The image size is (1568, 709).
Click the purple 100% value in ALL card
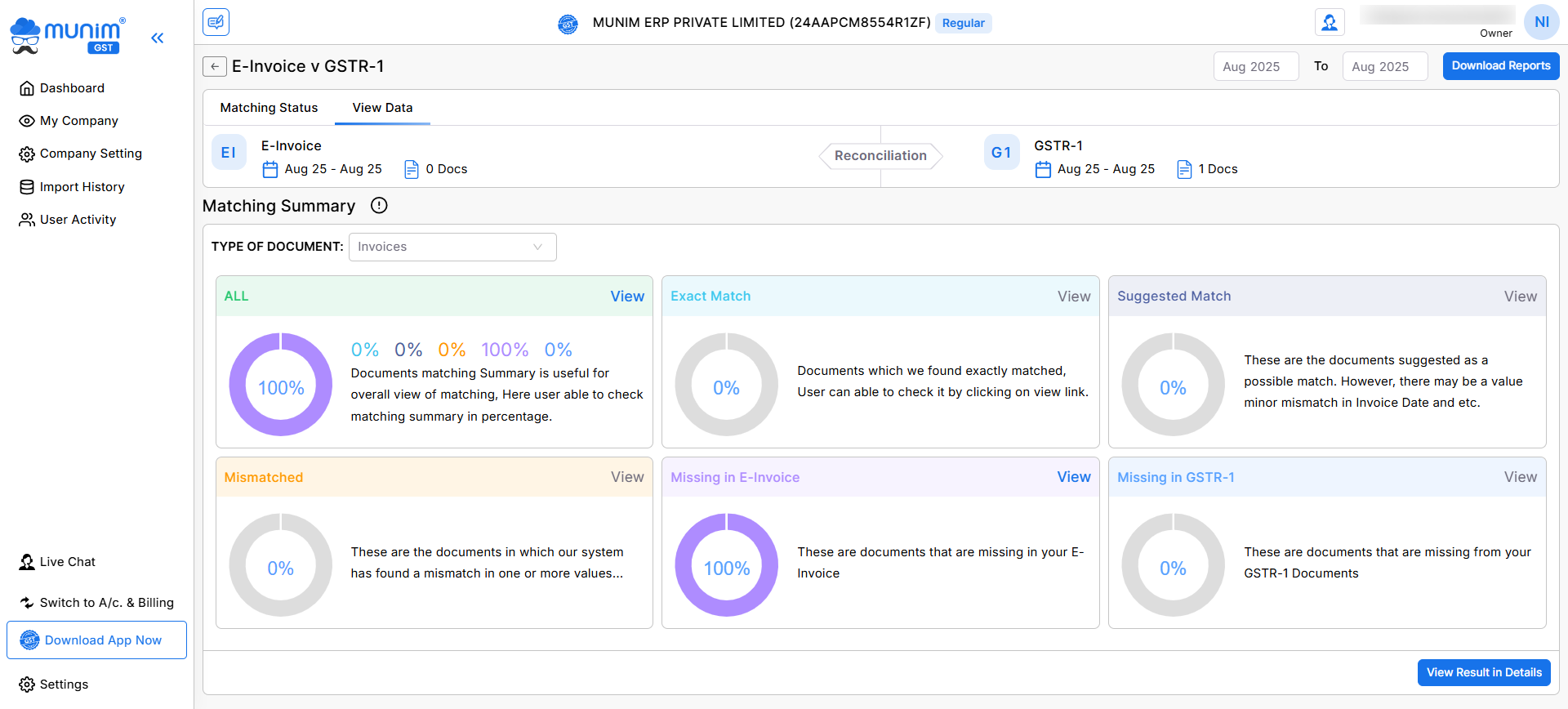coord(505,350)
